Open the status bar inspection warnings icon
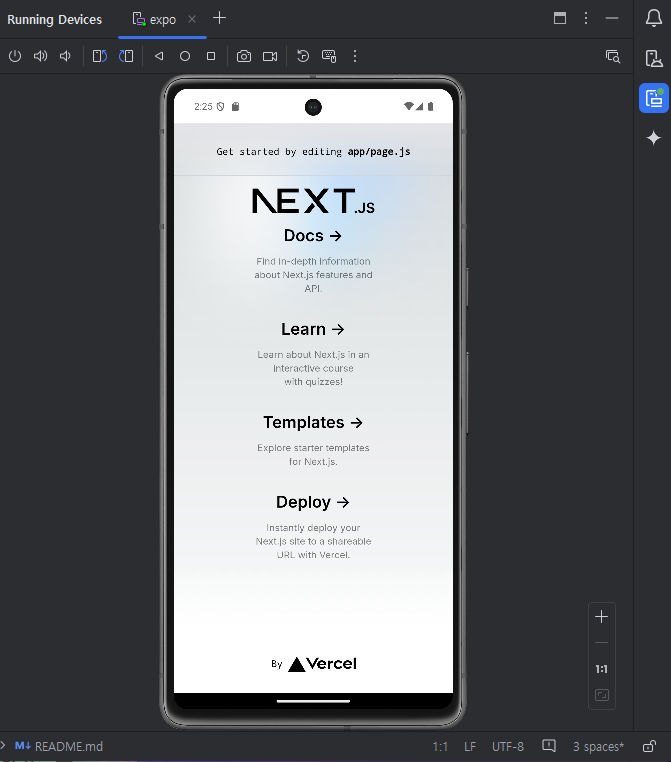Image resolution: width=671 pixels, height=762 pixels. (x=549, y=745)
